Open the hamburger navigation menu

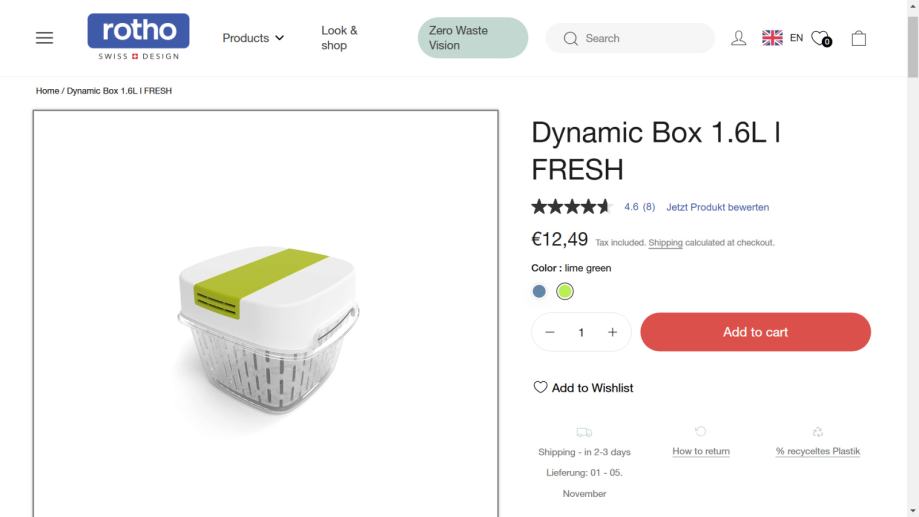45,38
